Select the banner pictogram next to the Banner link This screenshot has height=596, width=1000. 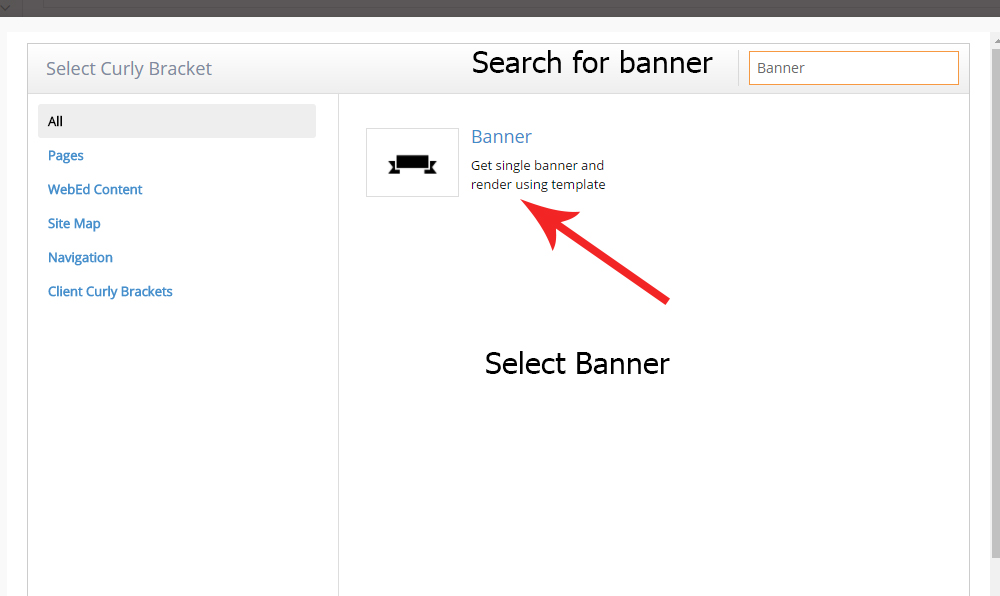tap(412, 162)
